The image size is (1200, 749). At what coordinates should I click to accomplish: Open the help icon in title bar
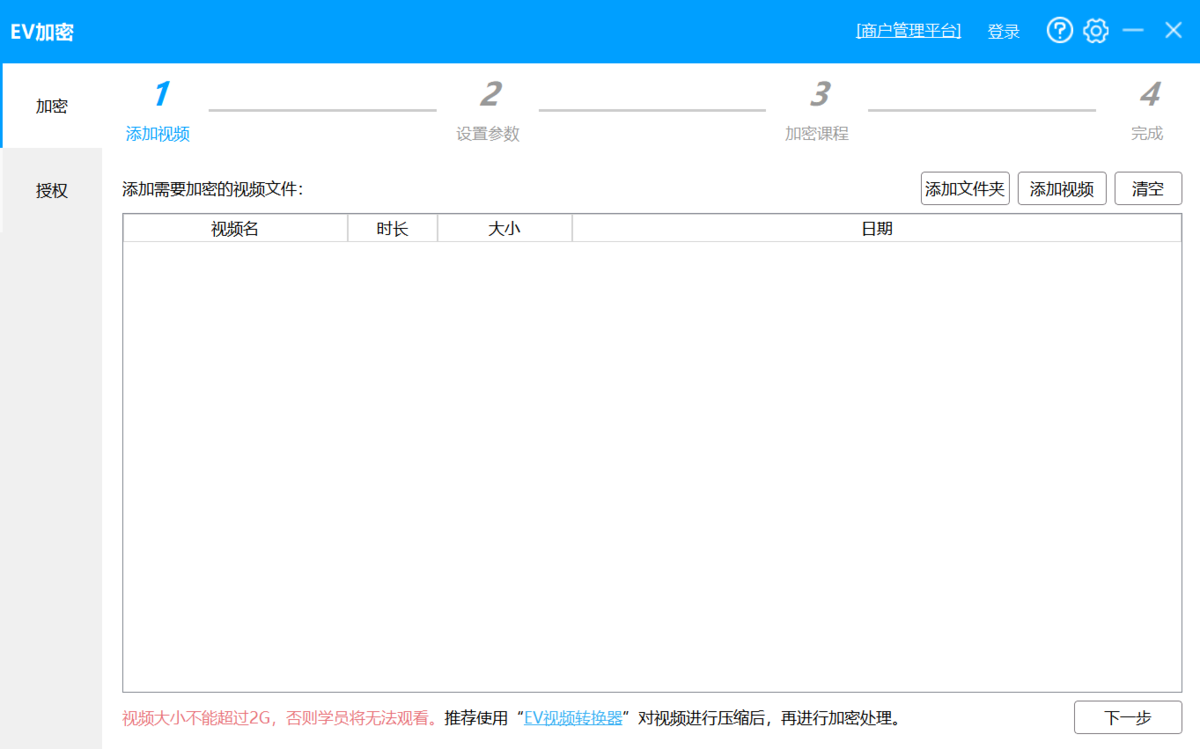(x=1059, y=30)
